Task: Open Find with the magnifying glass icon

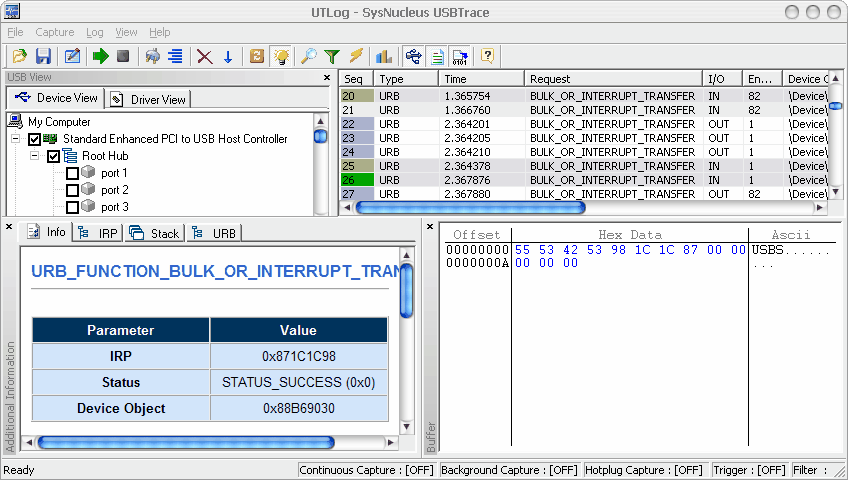Action: (309, 56)
